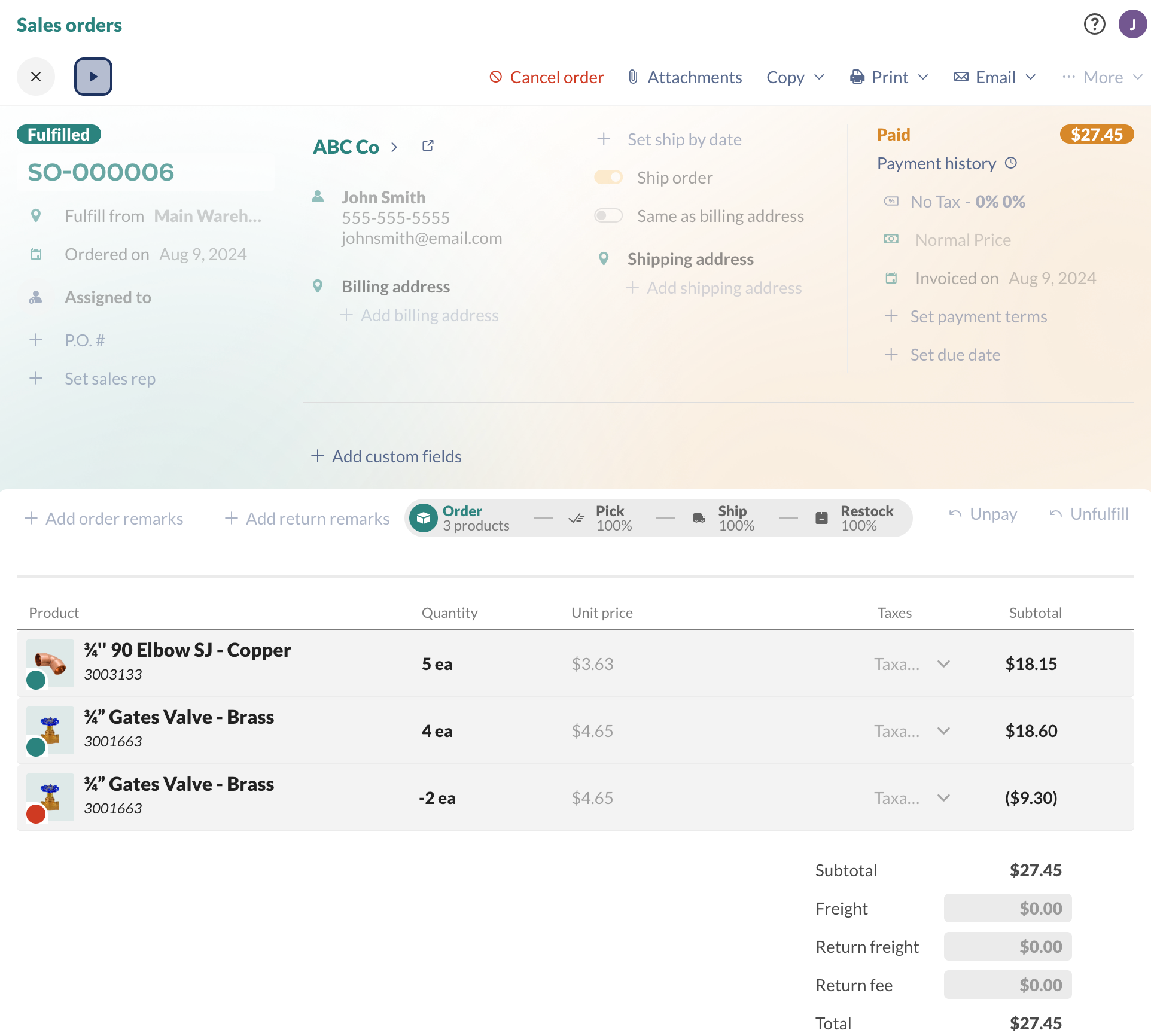Click the Copper Elbow product thumbnail
Screen dimensions: 1151x1036
[x=49, y=663]
